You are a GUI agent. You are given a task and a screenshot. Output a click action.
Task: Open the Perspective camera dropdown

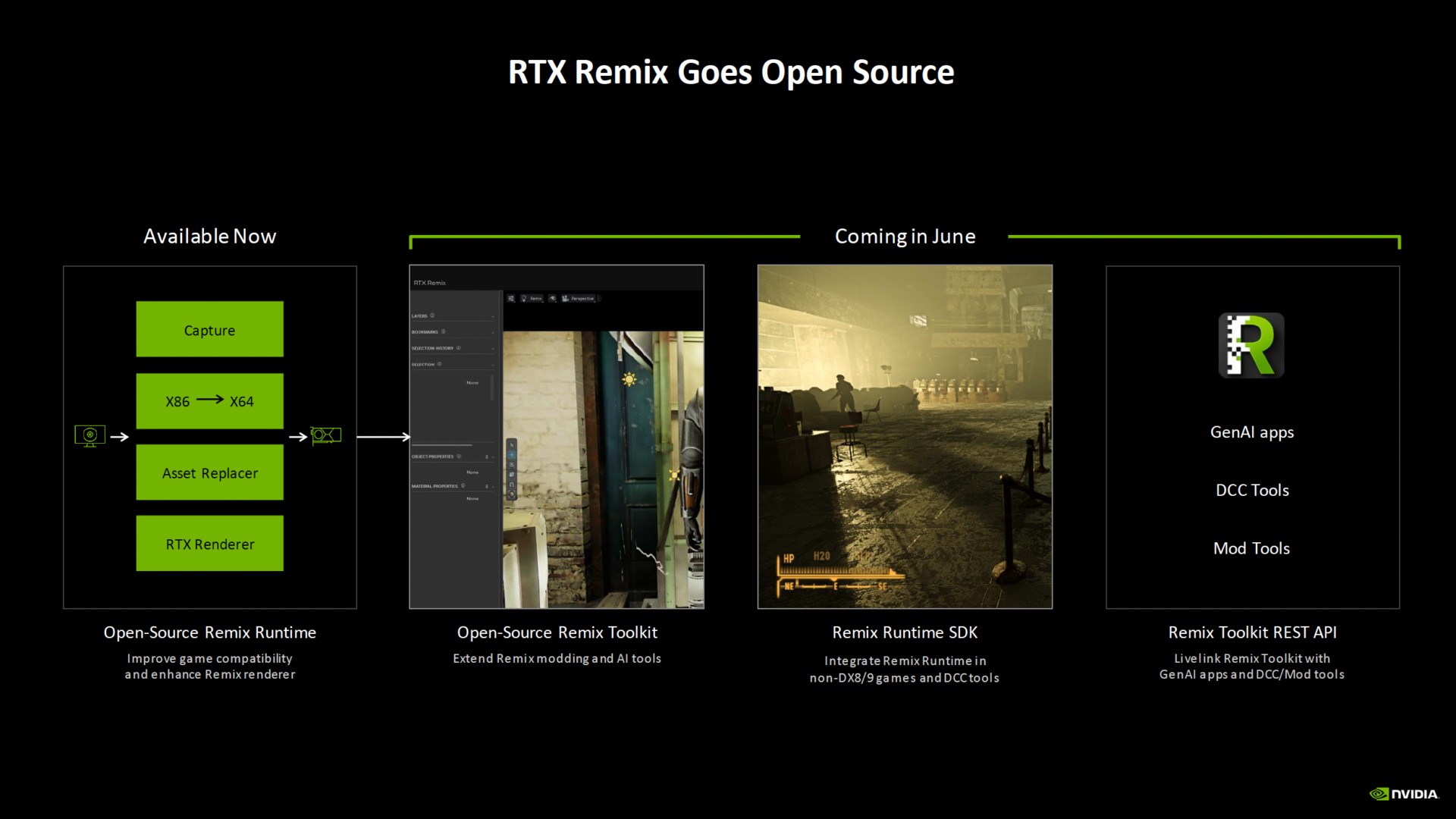tap(579, 299)
